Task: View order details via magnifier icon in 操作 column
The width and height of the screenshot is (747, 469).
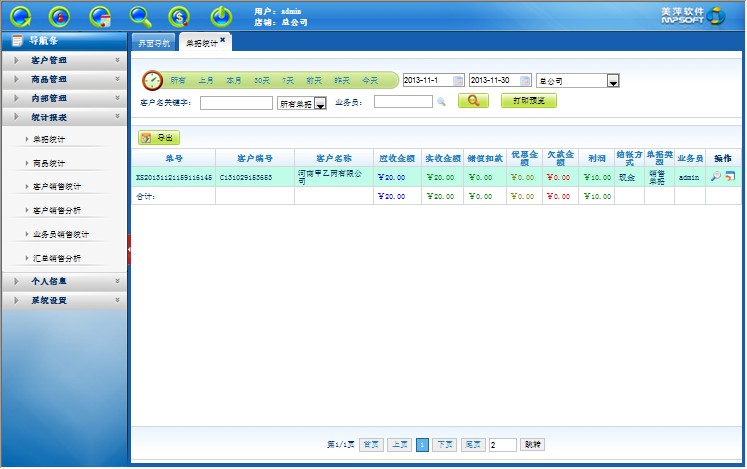Action: coord(715,176)
